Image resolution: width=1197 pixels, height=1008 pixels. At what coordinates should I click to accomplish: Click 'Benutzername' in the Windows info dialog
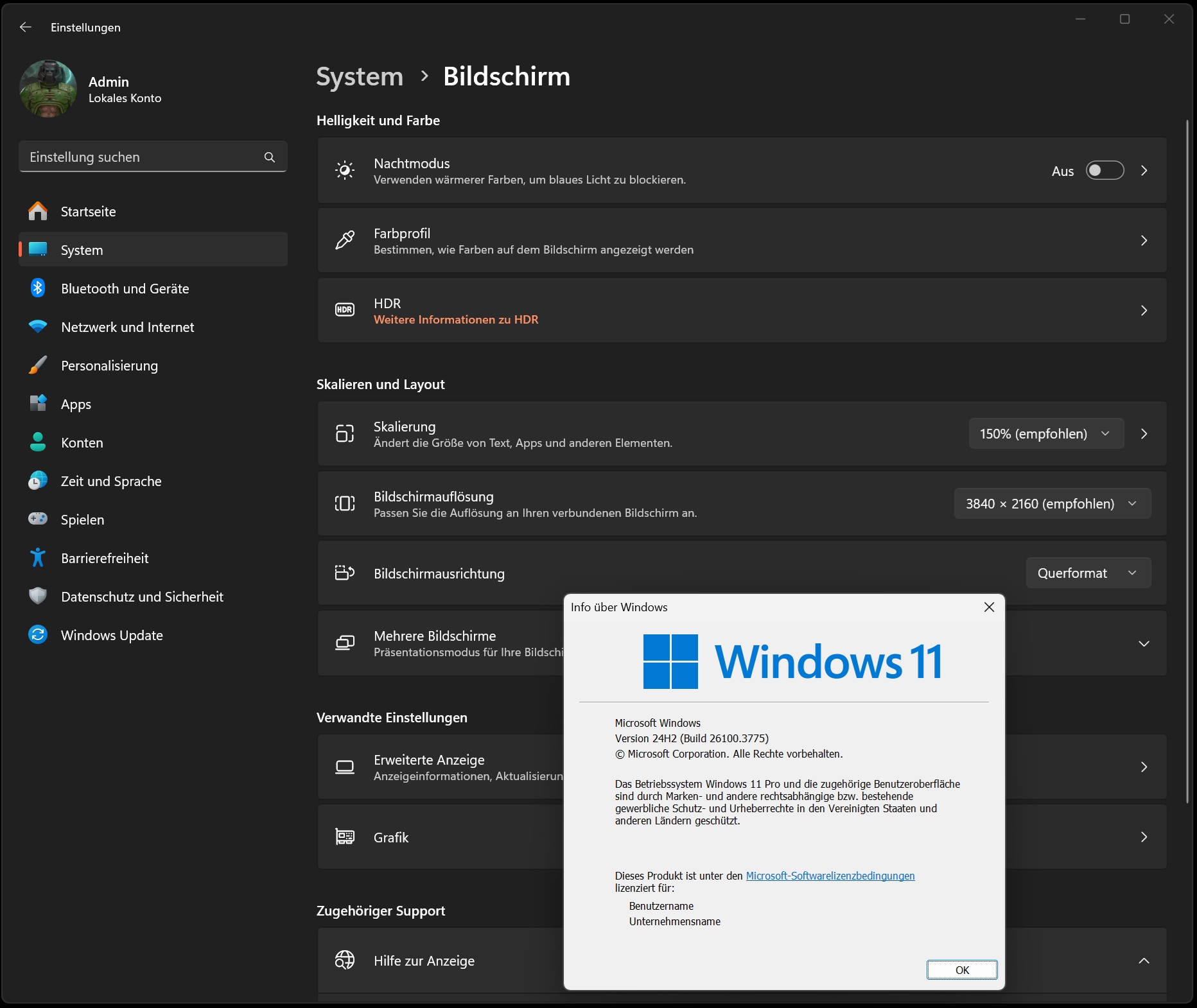click(x=661, y=906)
